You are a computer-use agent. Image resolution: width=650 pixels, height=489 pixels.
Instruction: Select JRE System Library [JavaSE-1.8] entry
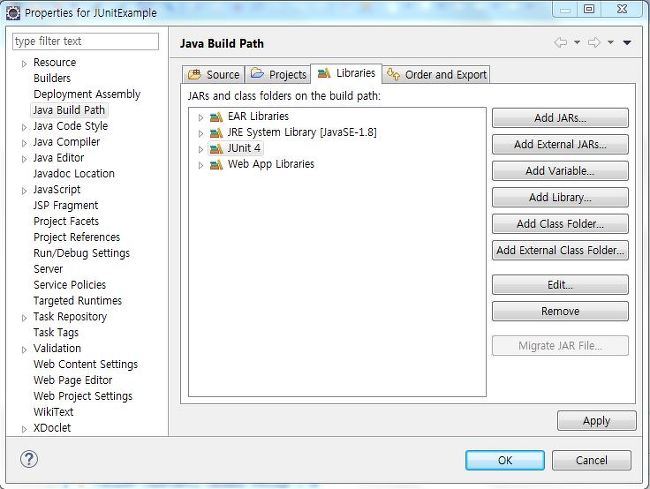point(302,133)
